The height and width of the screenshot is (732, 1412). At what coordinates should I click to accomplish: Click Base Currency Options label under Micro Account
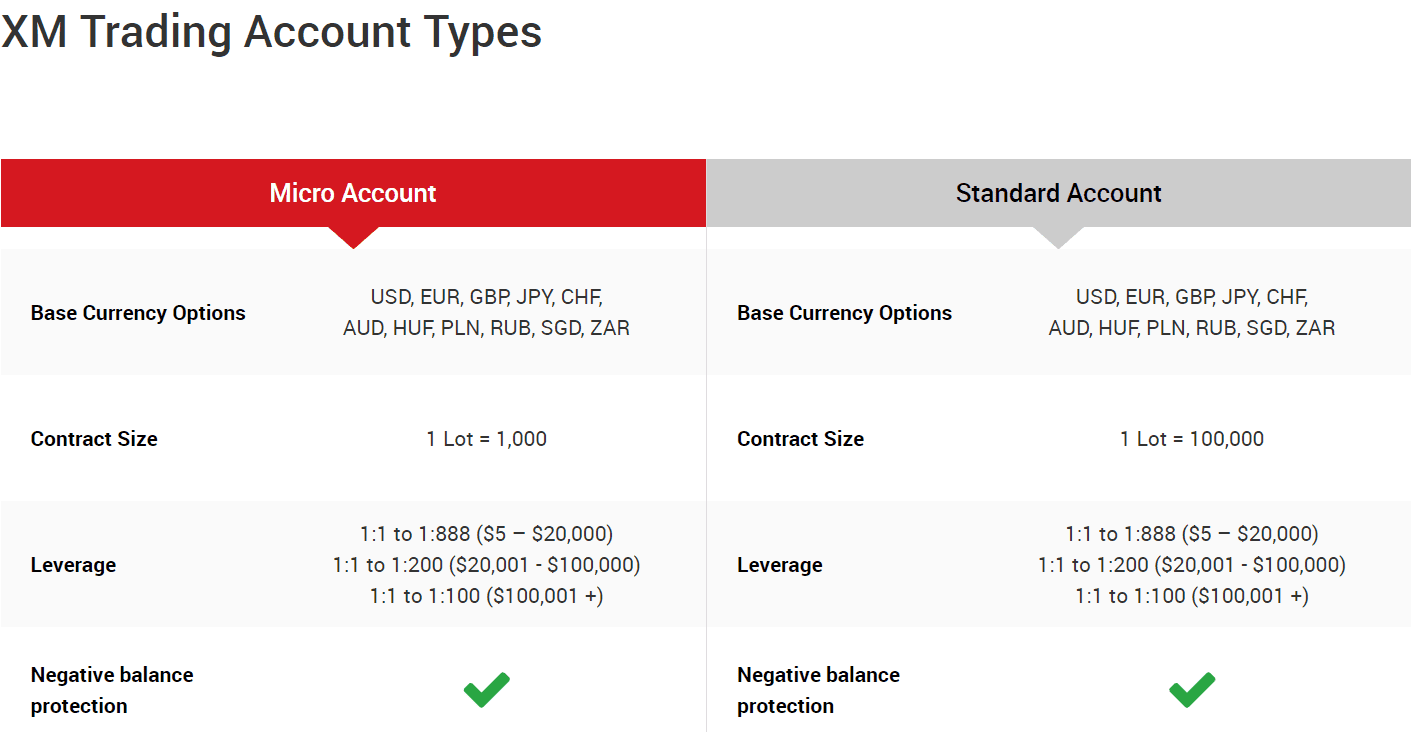pos(138,313)
